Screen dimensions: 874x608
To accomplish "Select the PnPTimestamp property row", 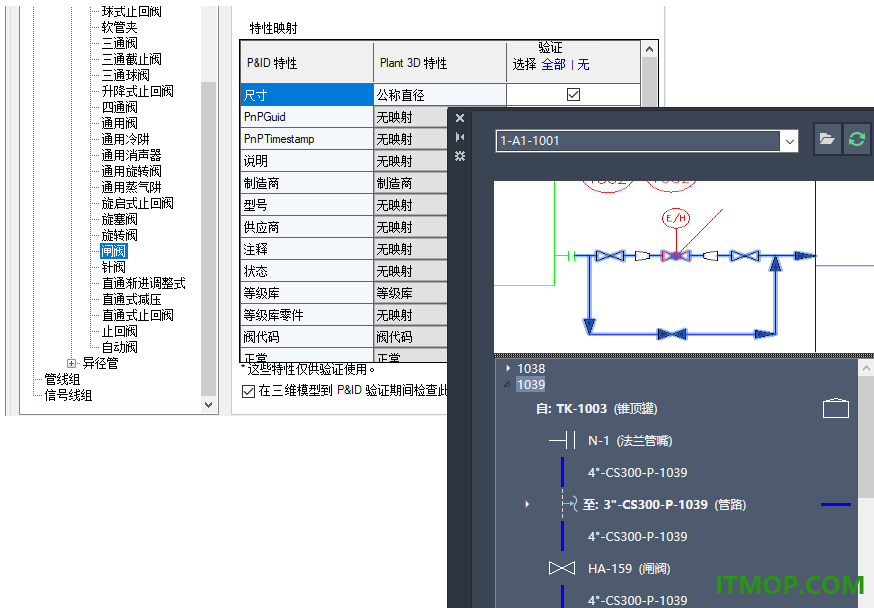I will pos(307,139).
